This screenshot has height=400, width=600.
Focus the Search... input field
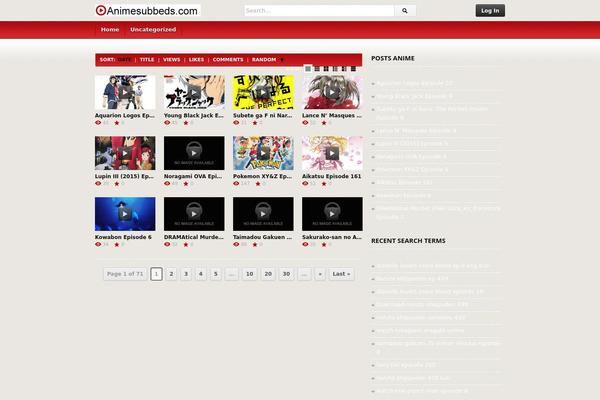(319, 11)
